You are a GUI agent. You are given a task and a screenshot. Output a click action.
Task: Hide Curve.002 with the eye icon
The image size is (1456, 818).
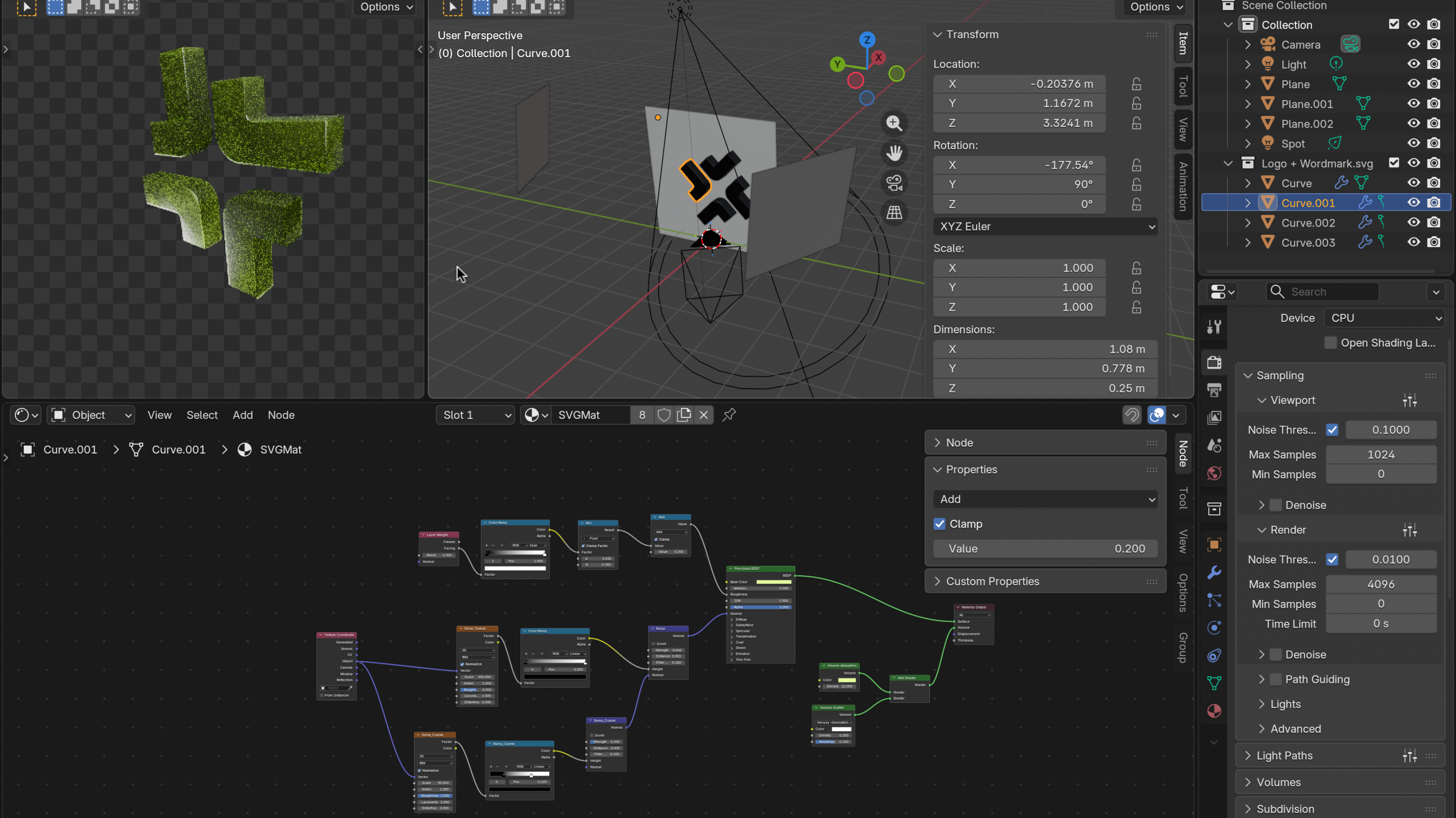click(x=1413, y=222)
